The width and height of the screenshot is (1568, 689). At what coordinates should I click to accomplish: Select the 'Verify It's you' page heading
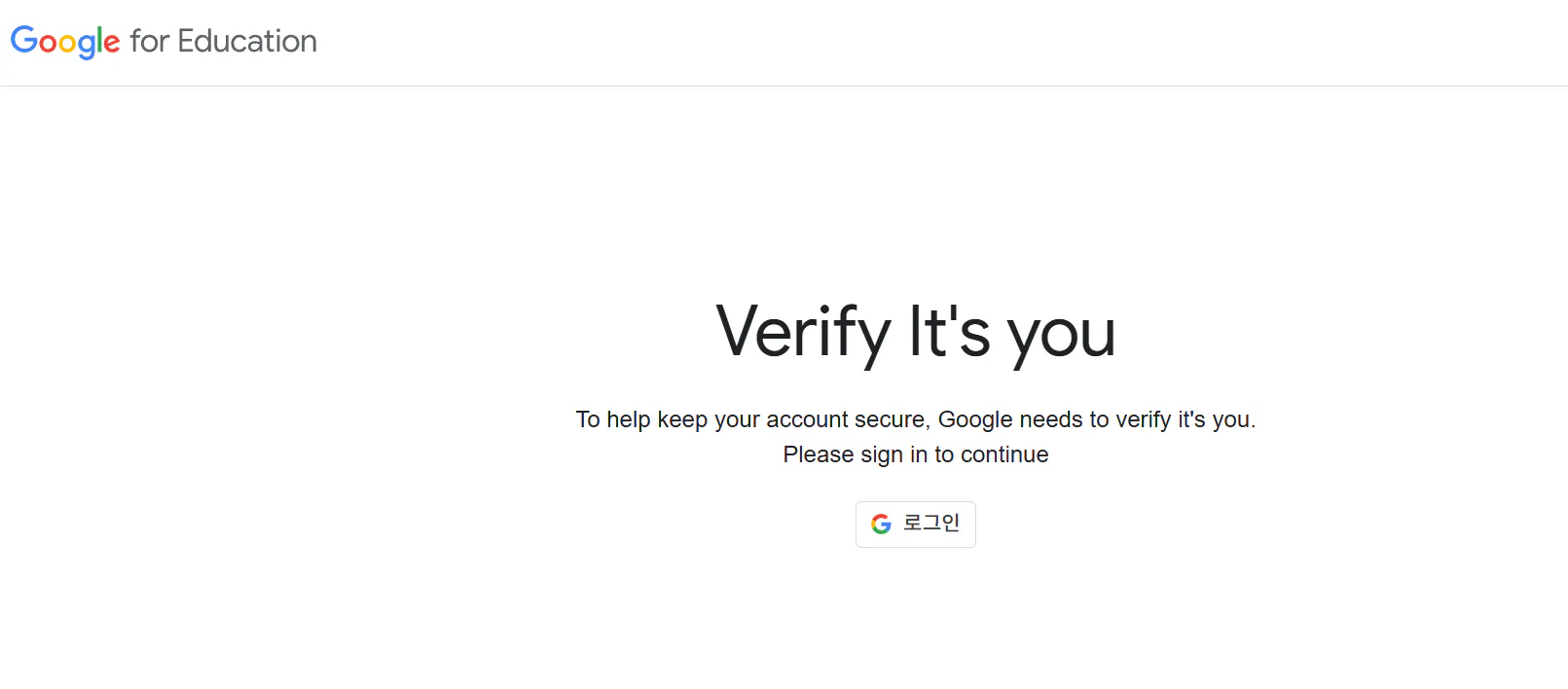pos(915,333)
